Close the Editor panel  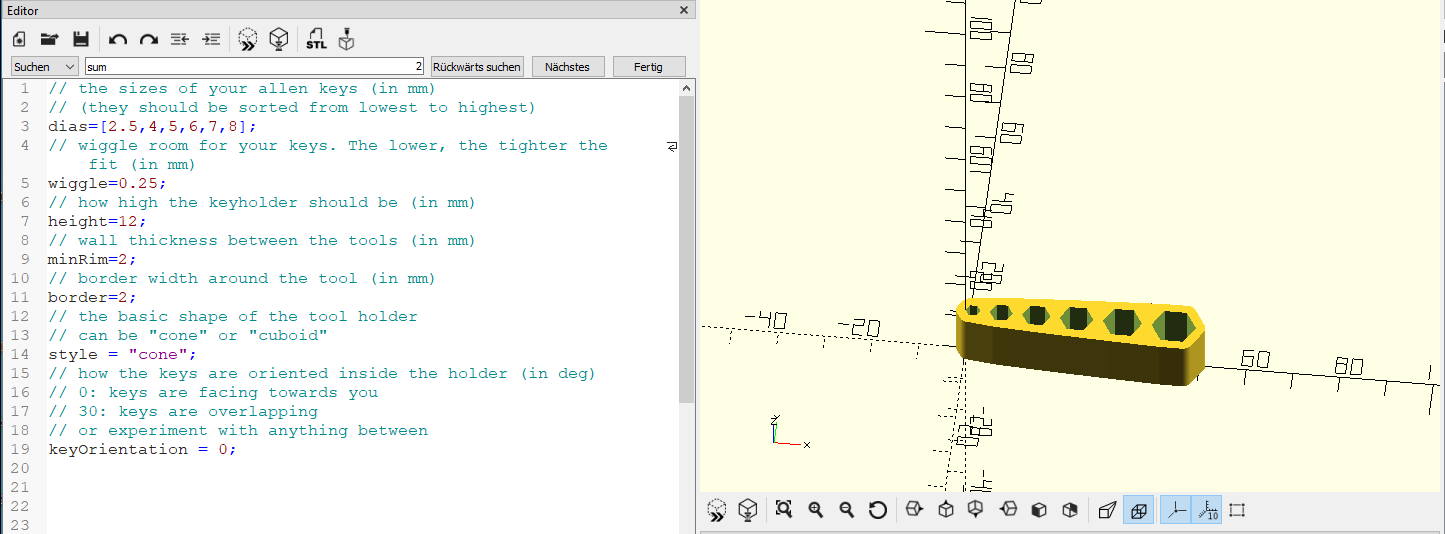click(x=684, y=10)
